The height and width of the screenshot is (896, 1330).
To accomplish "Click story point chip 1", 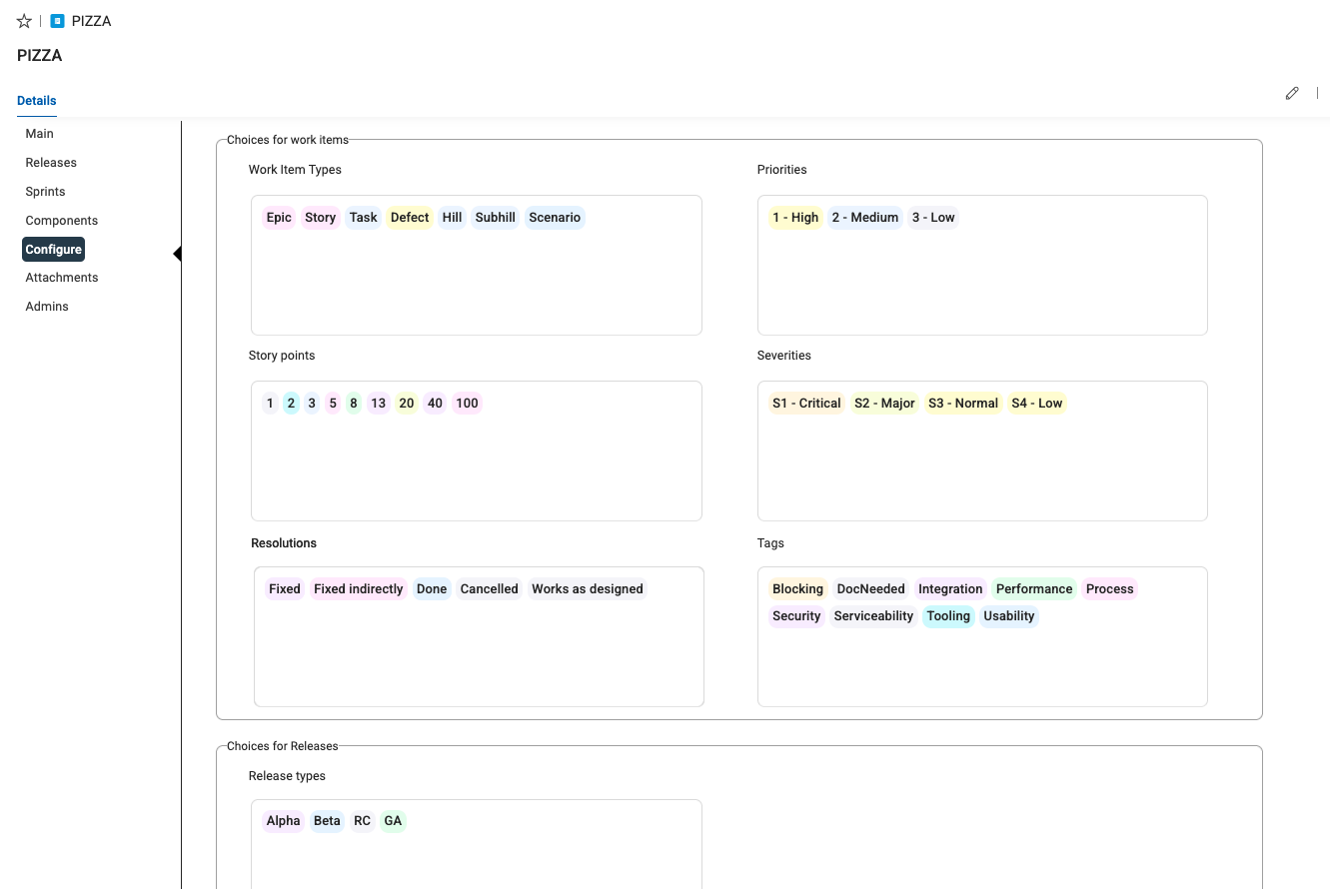I will pyautogui.click(x=270, y=404).
